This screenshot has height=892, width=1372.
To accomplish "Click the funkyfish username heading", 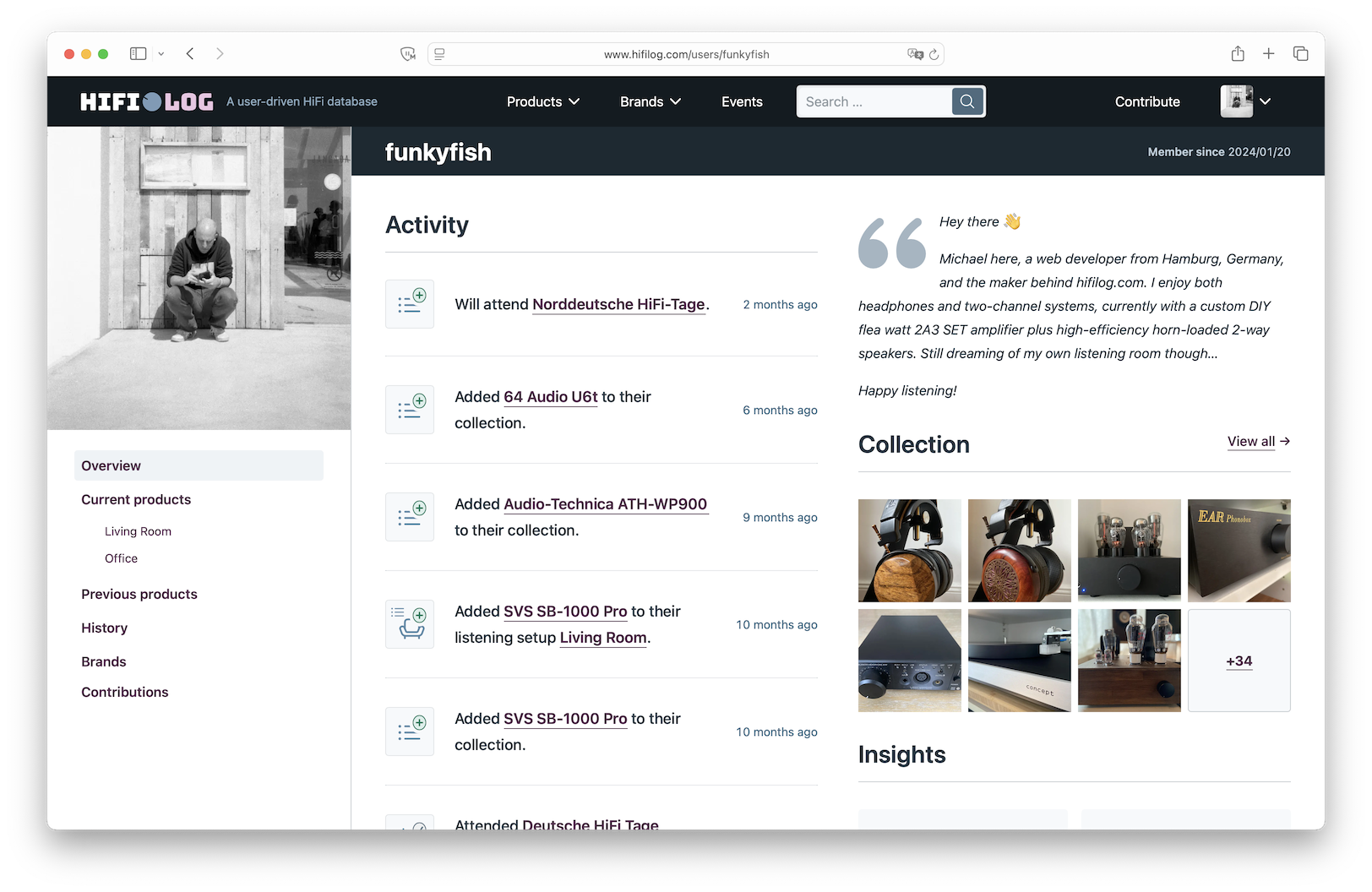I will tap(438, 152).
